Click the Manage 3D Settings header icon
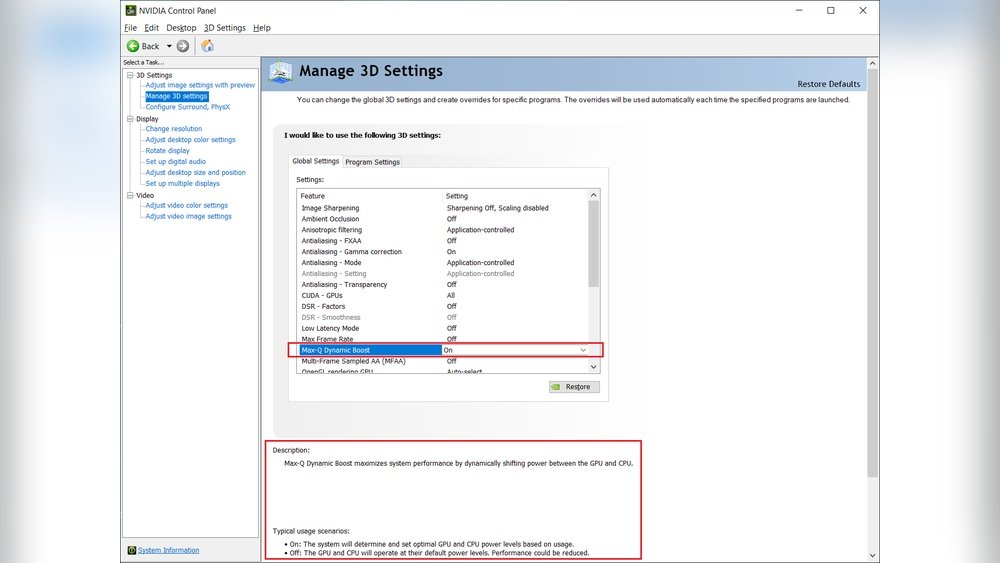Screen dimensions: 1000x563 [280, 72]
